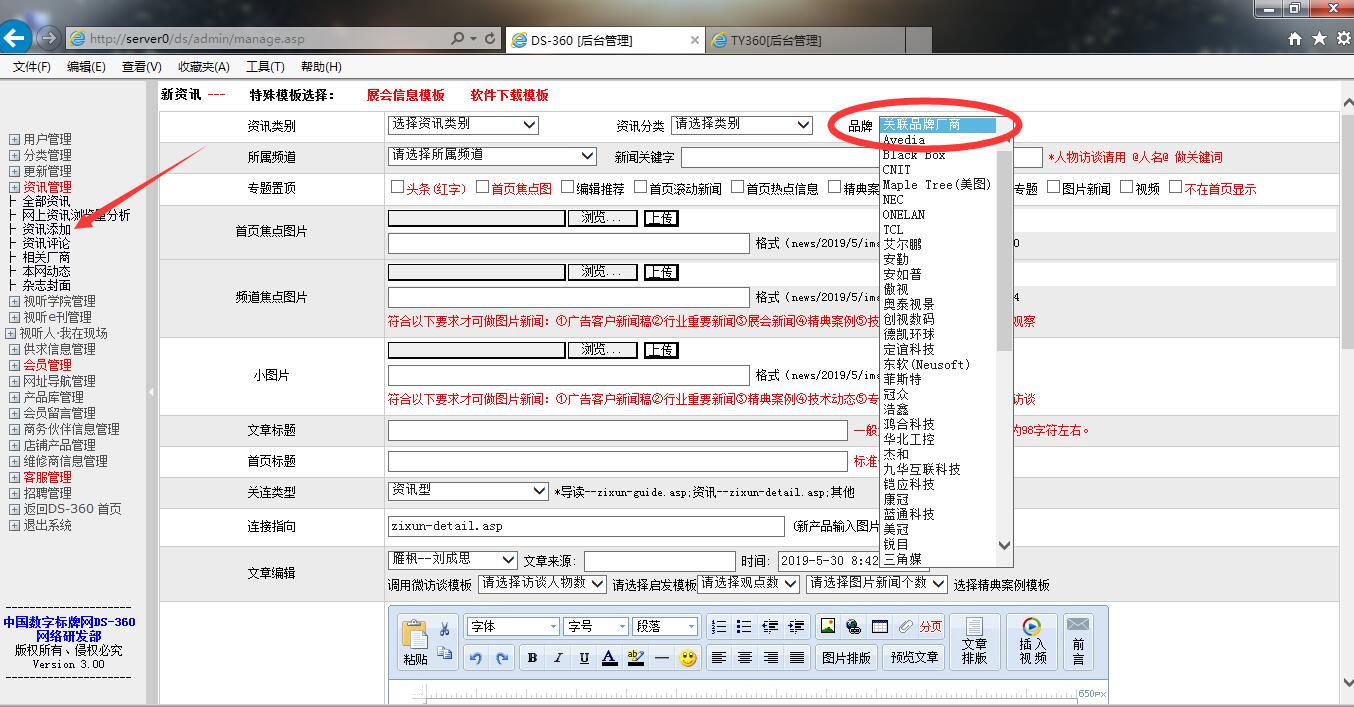The width and height of the screenshot is (1354, 707).
Task: Click the 预览文章 button
Action: point(915,658)
